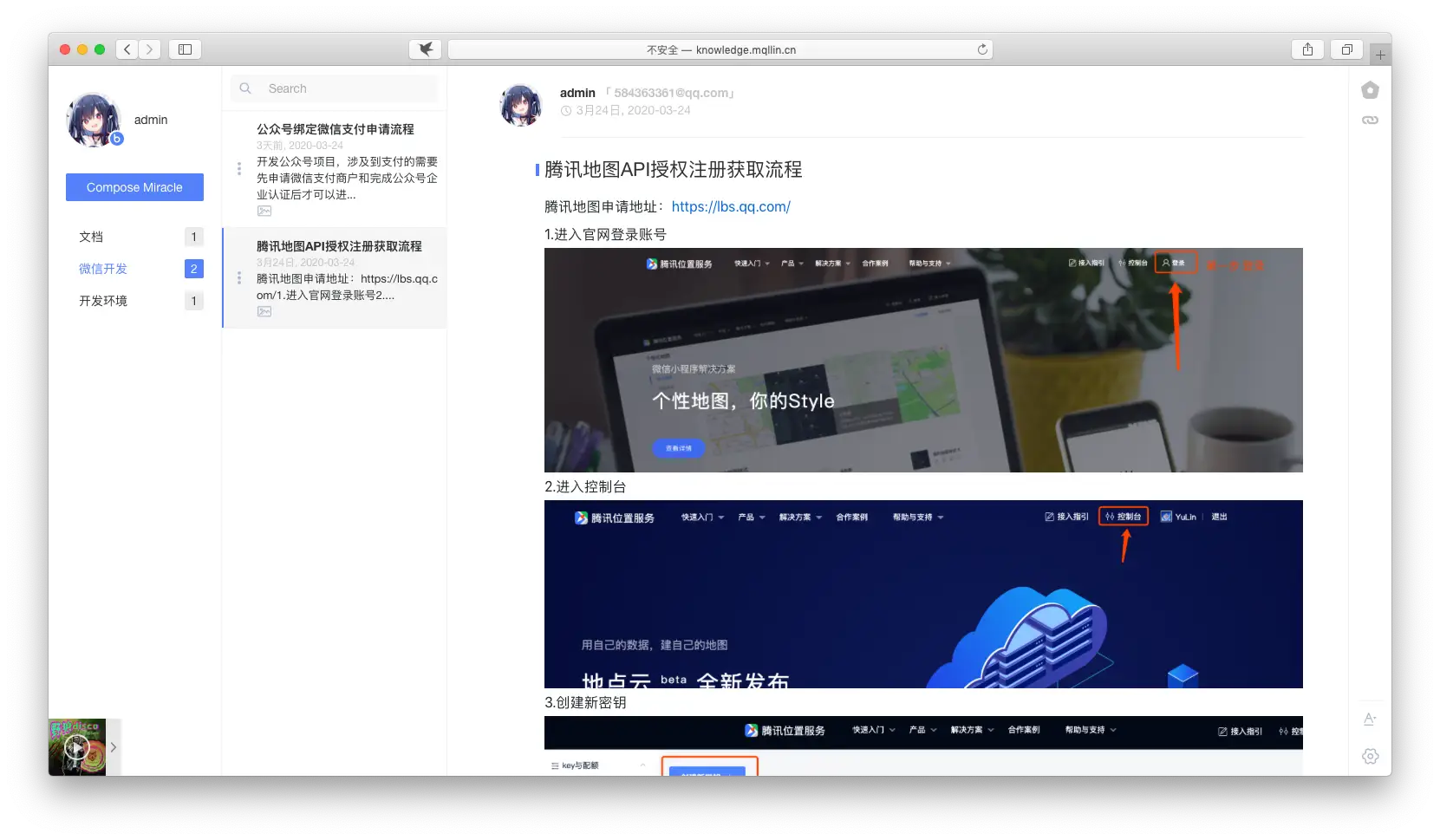Click the share icon in the Safari toolbar
This screenshot has height=840, width=1440.
[x=1307, y=49]
